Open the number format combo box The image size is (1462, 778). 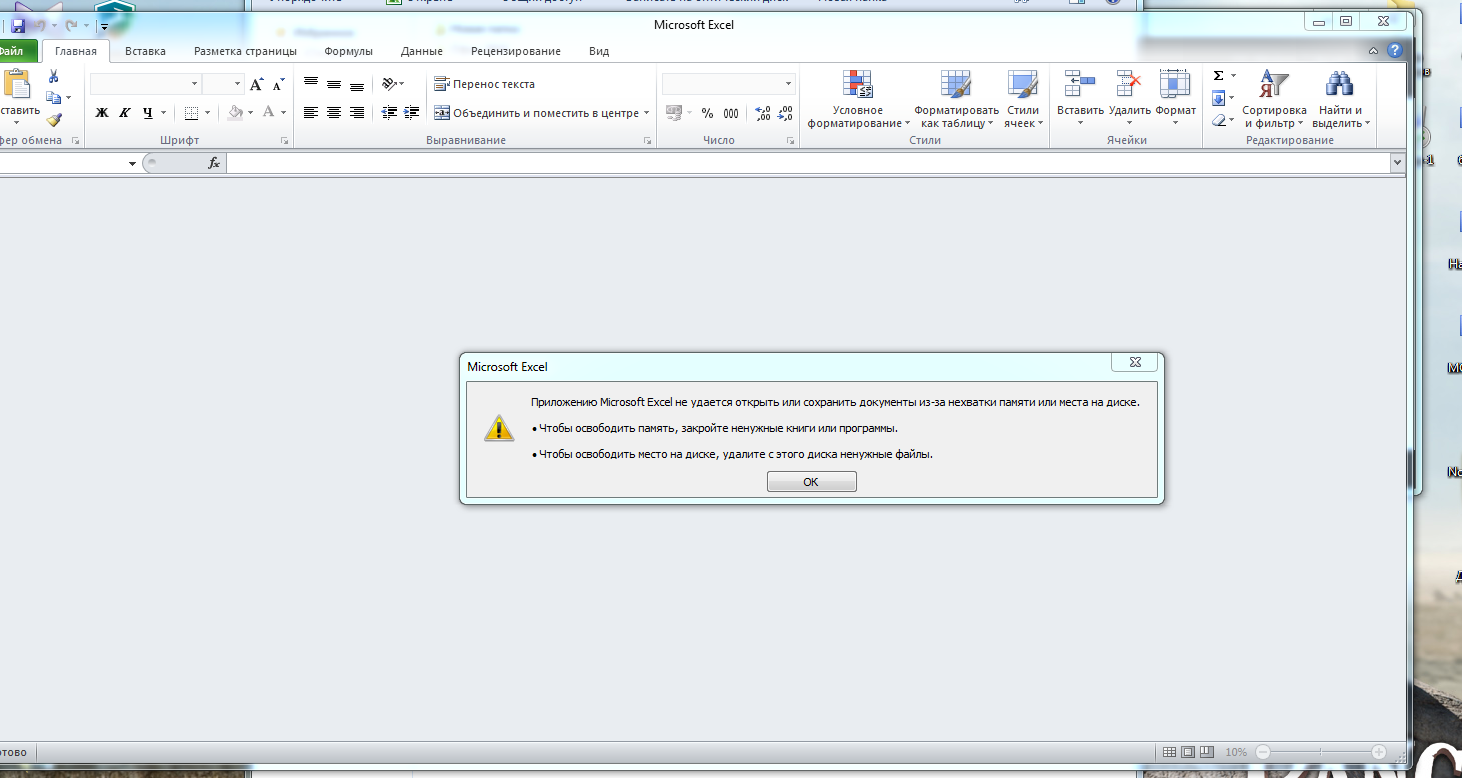(x=729, y=84)
